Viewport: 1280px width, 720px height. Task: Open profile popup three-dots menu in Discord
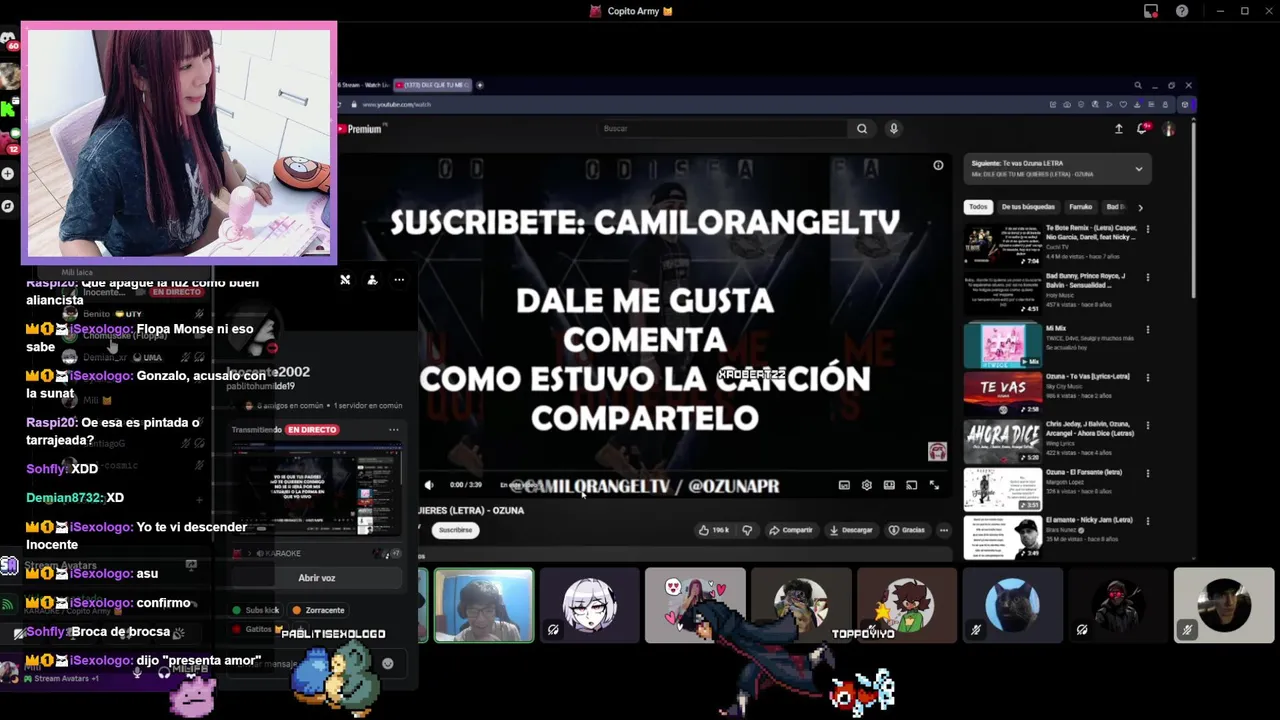point(399,280)
